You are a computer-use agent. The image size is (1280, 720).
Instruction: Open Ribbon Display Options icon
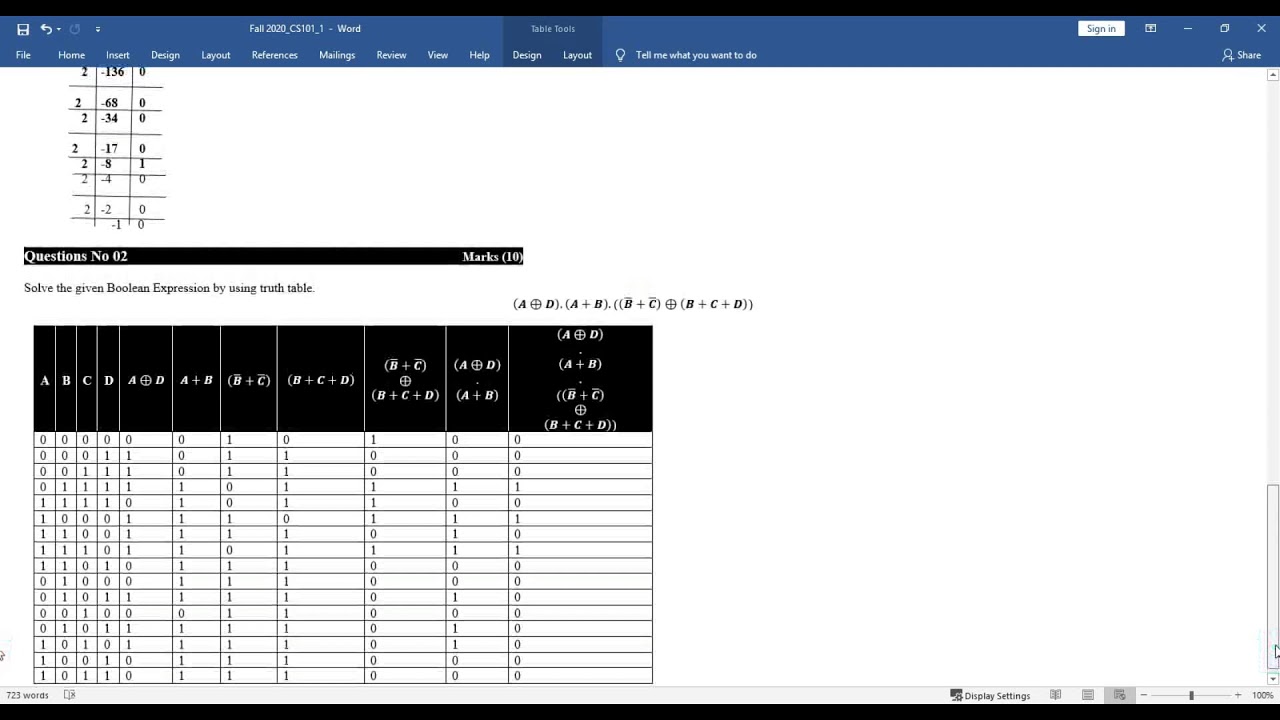click(x=1151, y=29)
